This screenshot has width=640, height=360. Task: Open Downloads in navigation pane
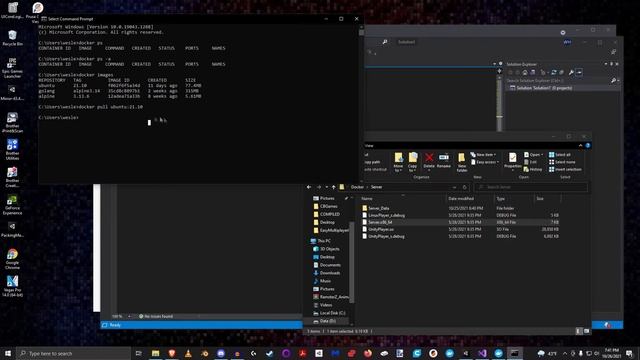click(x=329, y=273)
